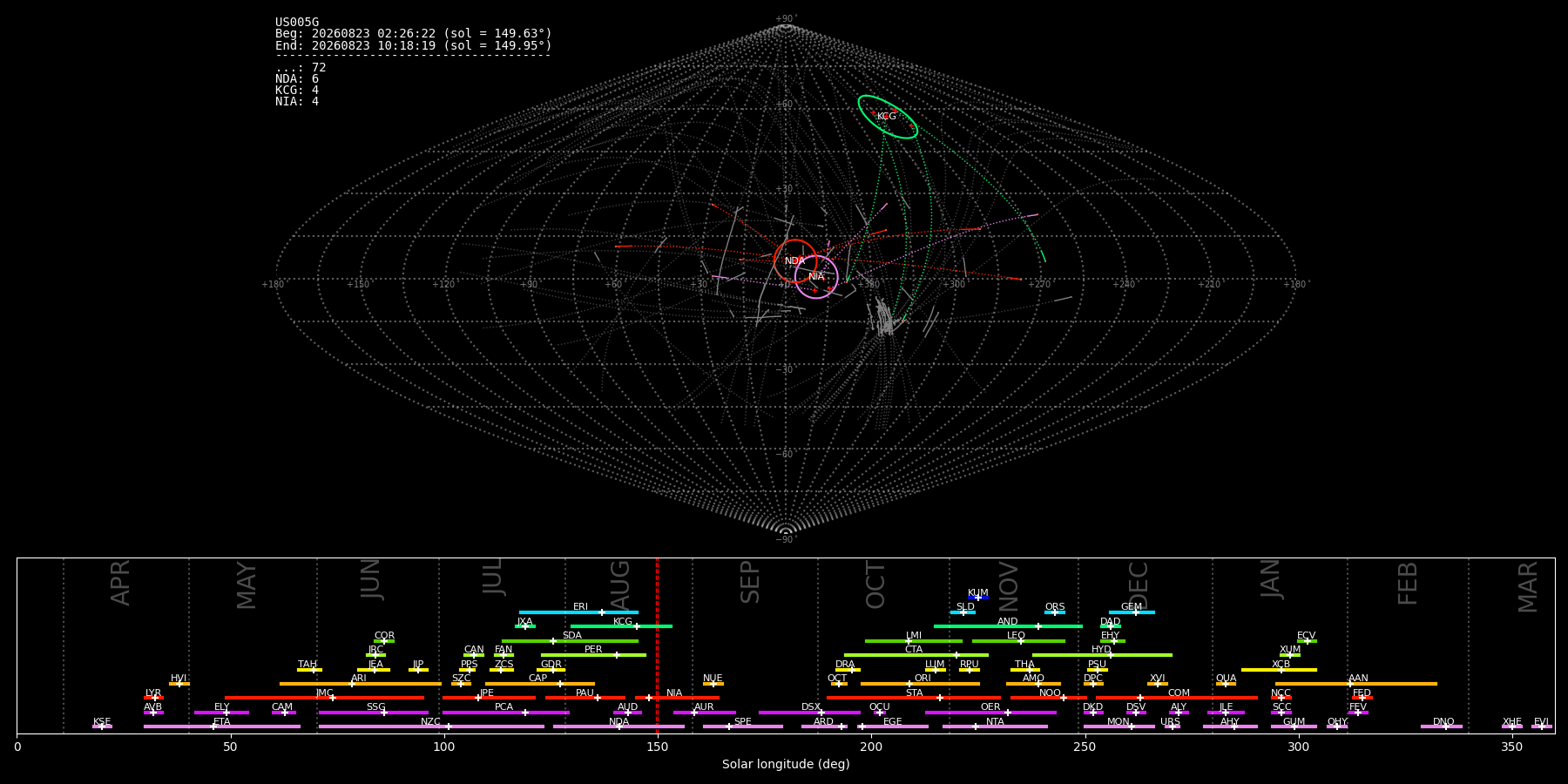Click the US005G station title text
Image resolution: width=1568 pixels, height=784 pixels.
click(x=297, y=23)
